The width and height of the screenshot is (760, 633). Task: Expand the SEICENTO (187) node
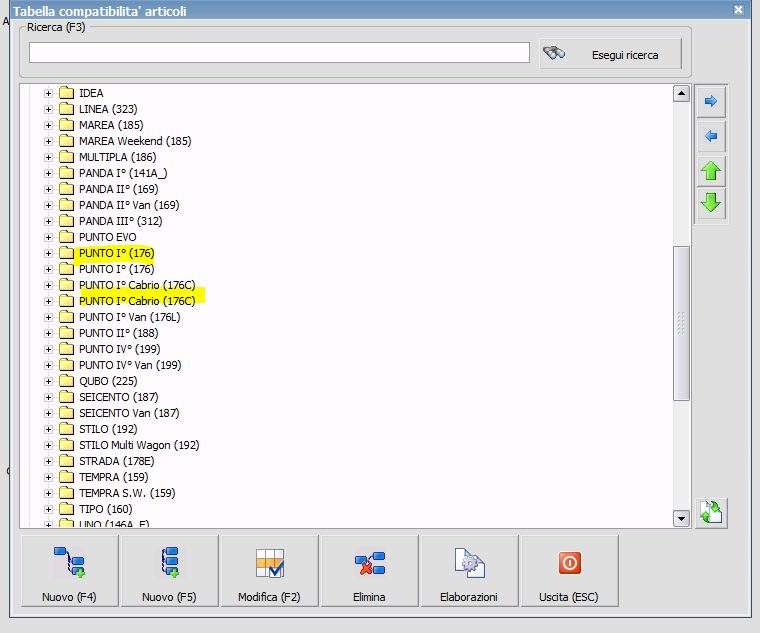coord(48,397)
